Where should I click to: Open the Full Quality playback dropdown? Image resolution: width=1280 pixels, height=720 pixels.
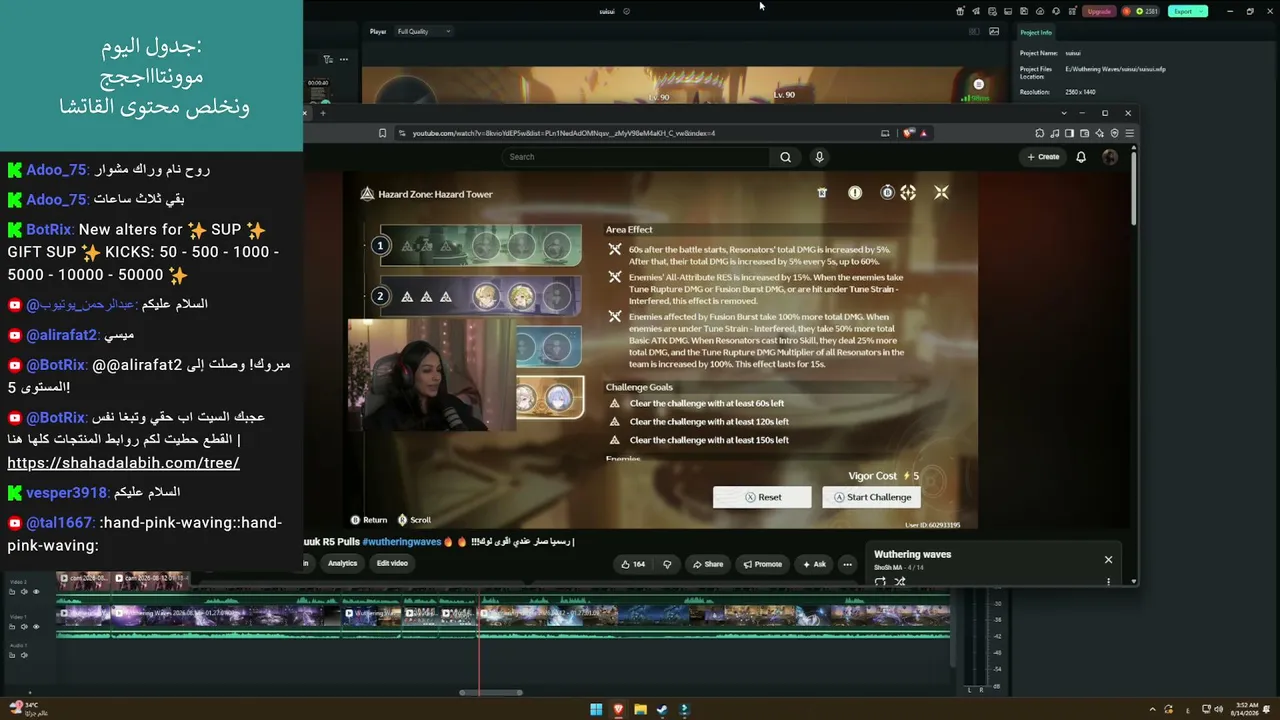tap(424, 31)
